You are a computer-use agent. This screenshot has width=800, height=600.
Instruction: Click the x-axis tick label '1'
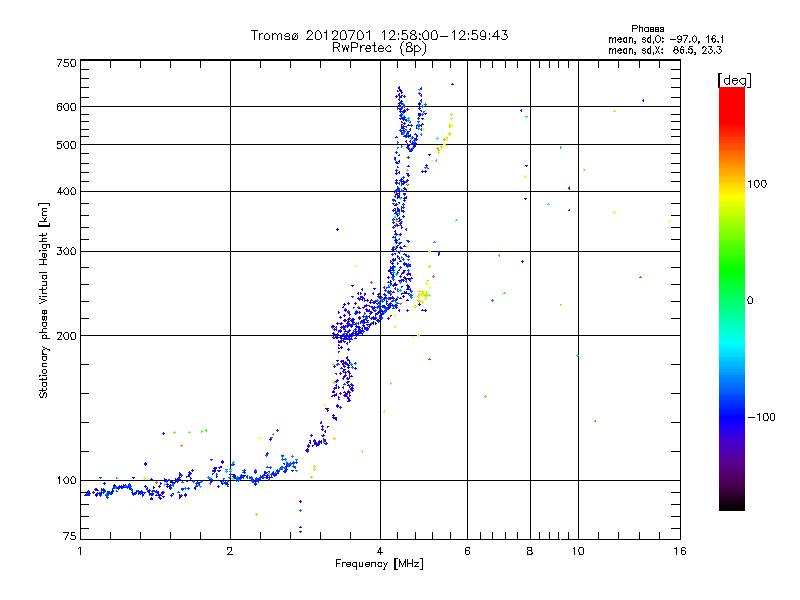click(81, 551)
